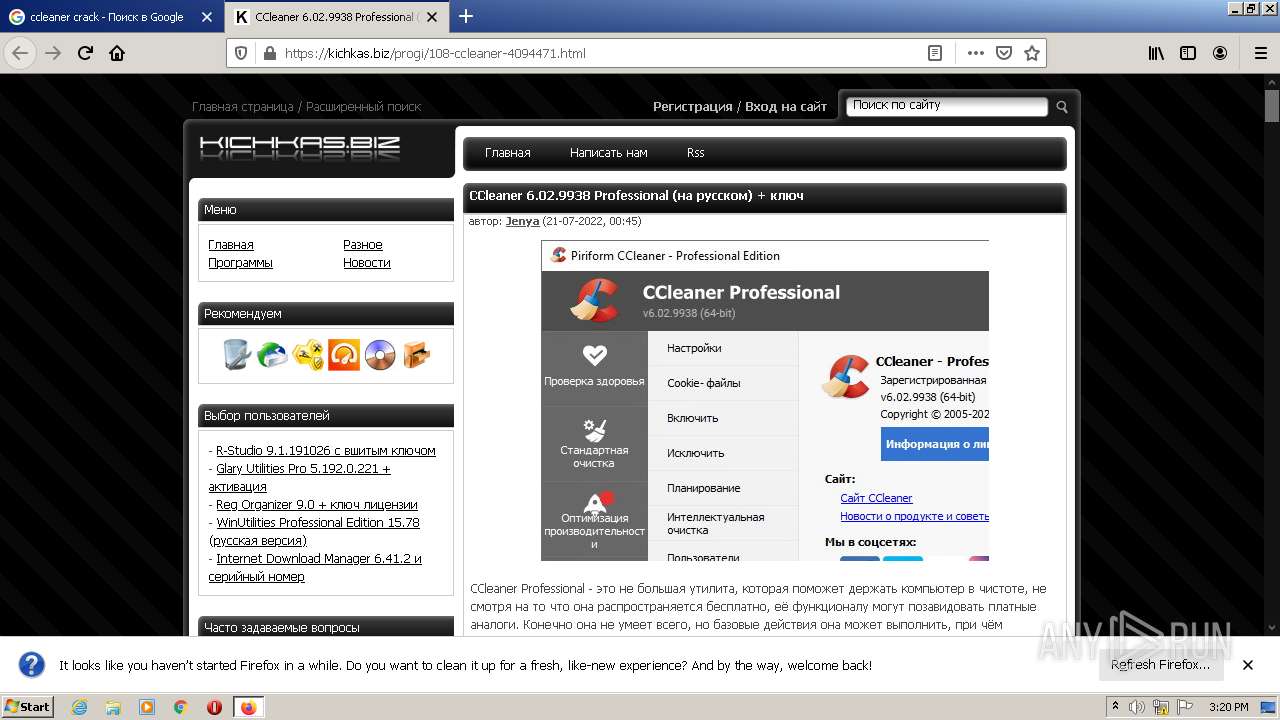Open the disc recommended program icon
1280x720 pixels.
click(x=380, y=354)
